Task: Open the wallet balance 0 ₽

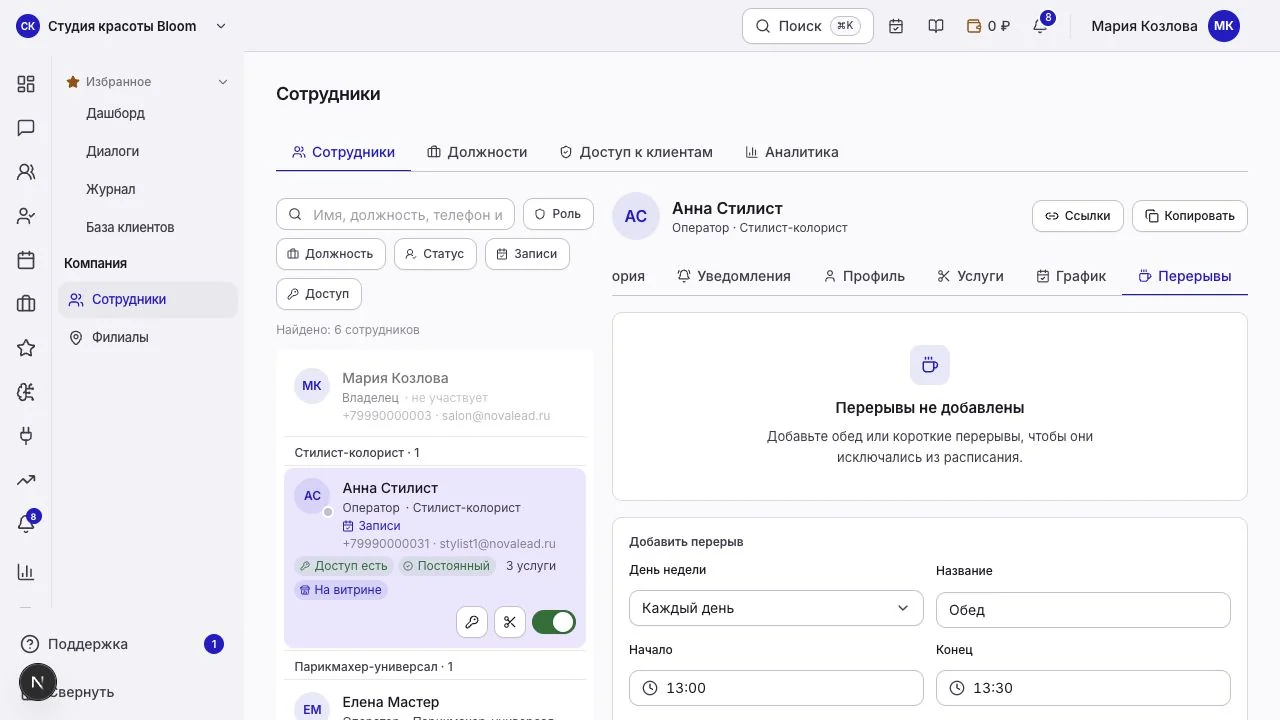Action: [988, 26]
